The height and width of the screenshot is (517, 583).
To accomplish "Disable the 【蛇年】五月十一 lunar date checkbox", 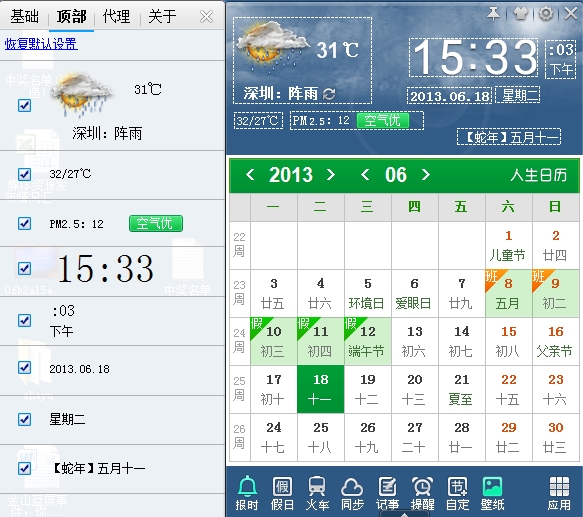I will [25, 468].
